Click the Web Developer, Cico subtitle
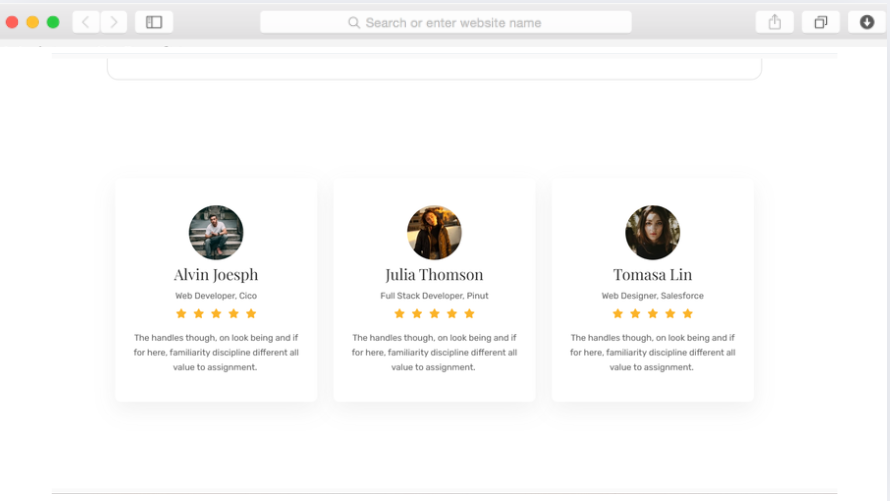 216,296
